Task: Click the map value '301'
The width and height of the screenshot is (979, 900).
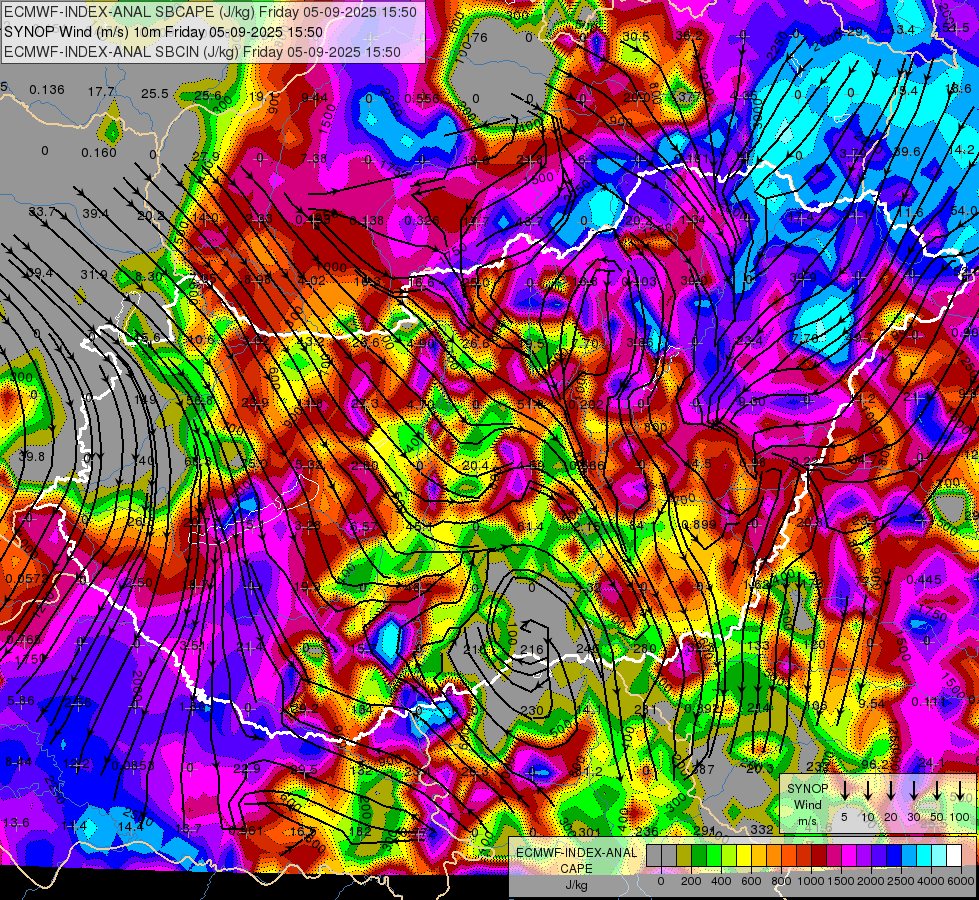Action: point(589,832)
